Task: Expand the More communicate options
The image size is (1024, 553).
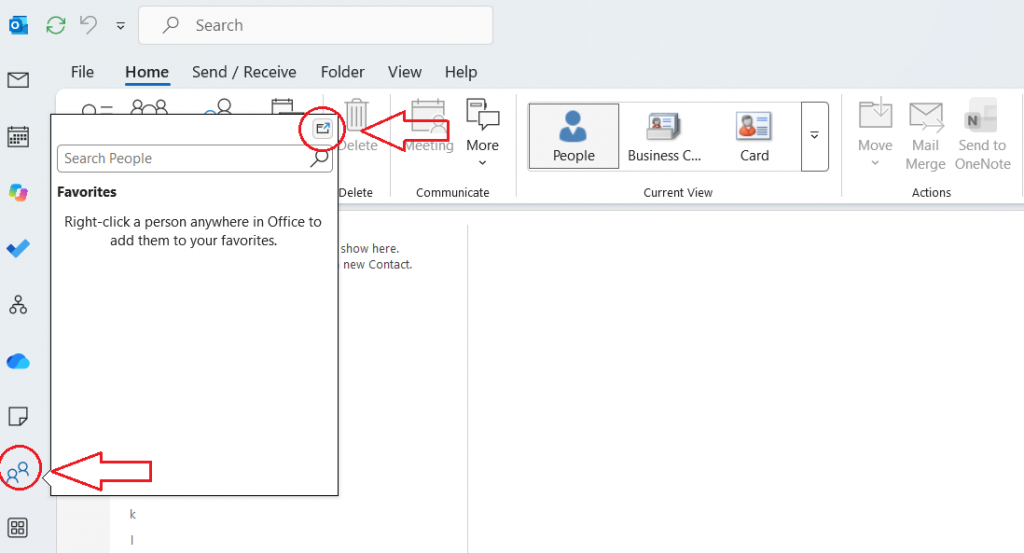Action: click(x=482, y=133)
